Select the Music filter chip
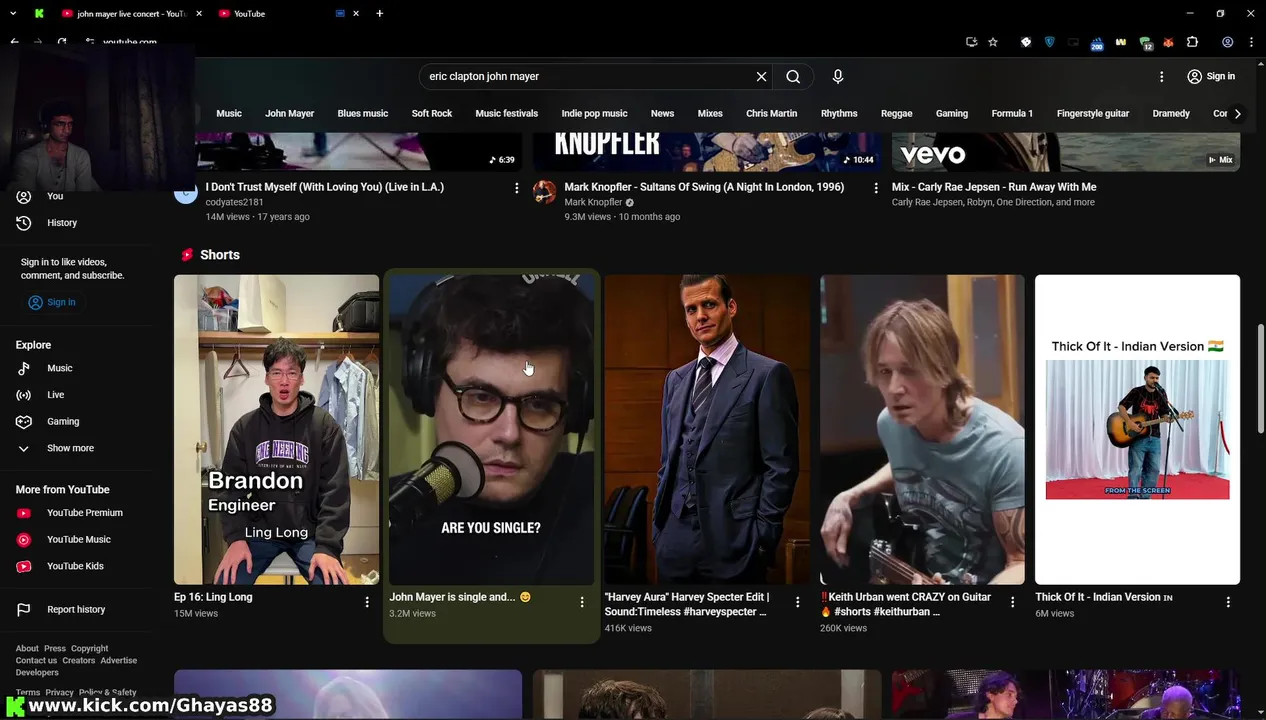Image resolution: width=1266 pixels, height=720 pixels. tap(229, 113)
